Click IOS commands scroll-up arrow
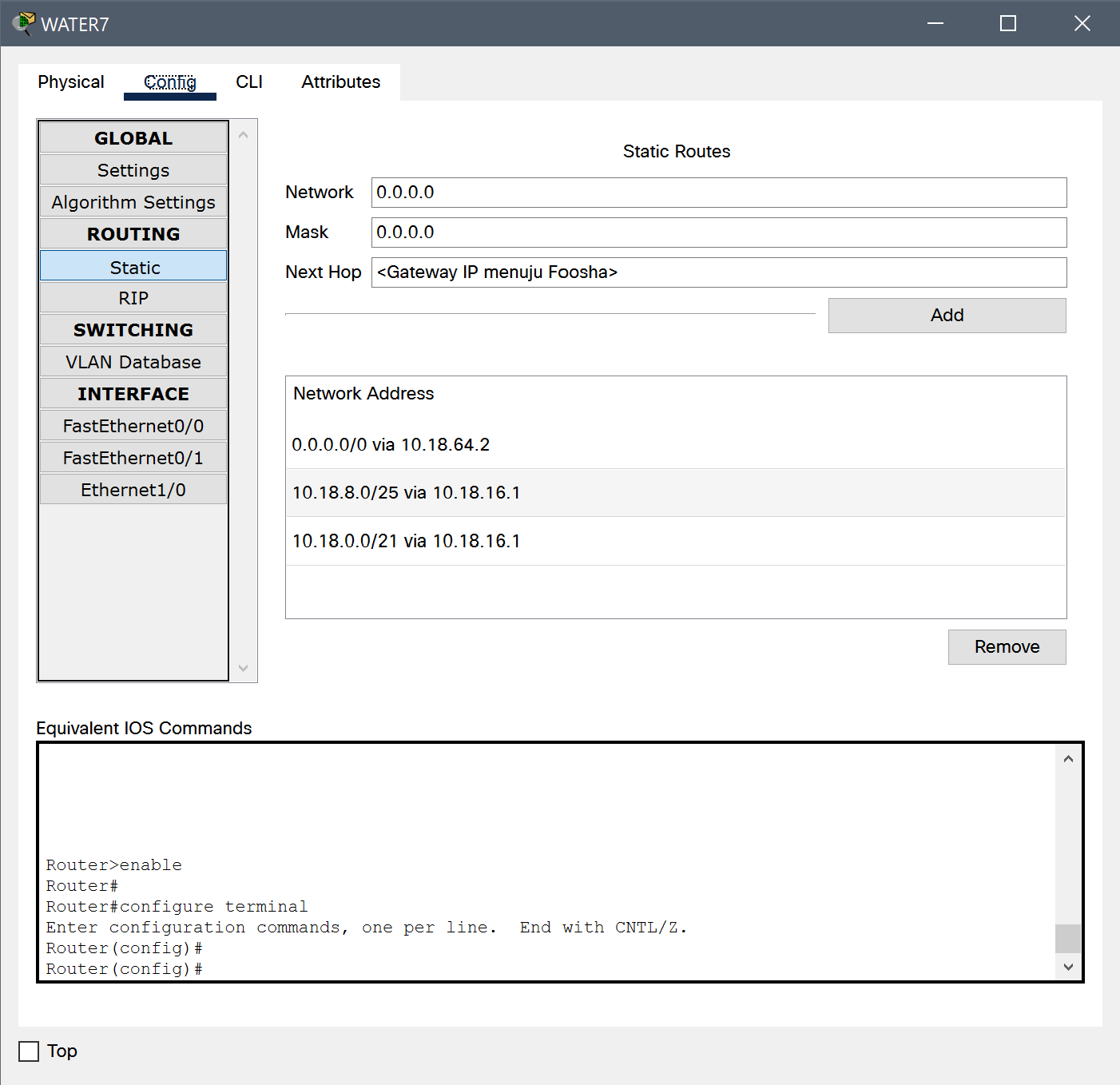Viewport: 1120px width, 1085px height. point(1068,759)
